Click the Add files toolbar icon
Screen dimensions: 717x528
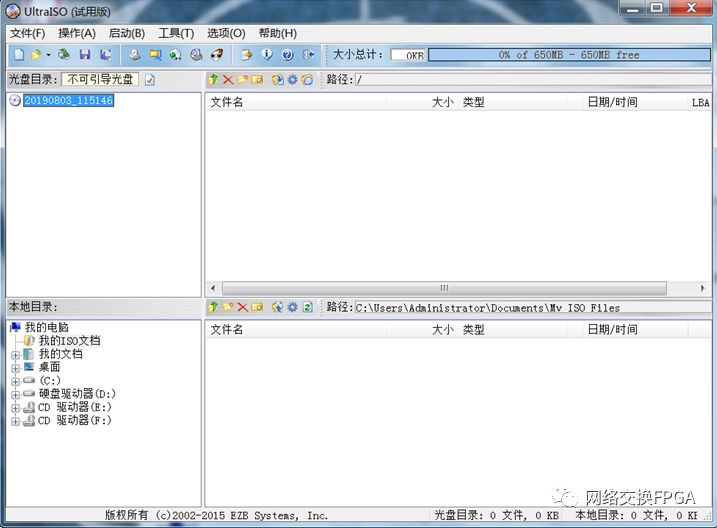[x=246, y=55]
